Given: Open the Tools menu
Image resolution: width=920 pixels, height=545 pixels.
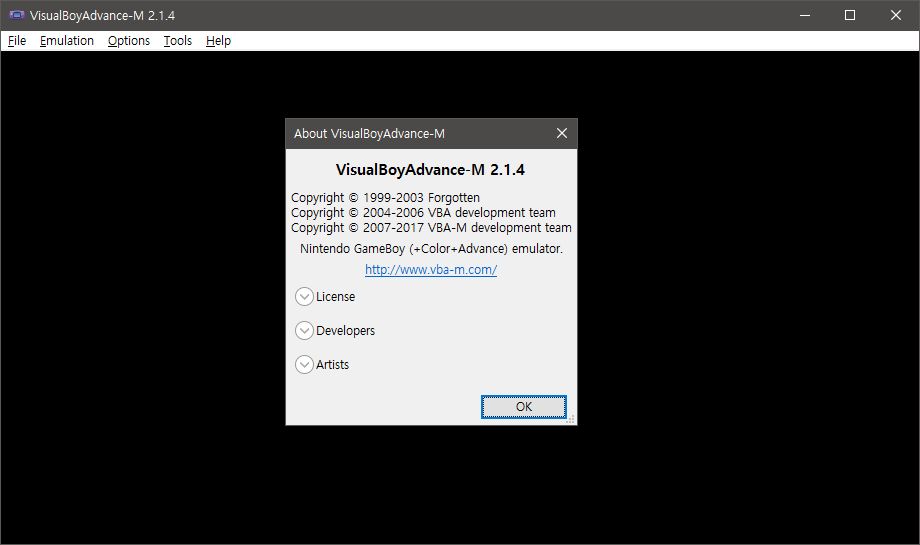Looking at the screenshot, I should pyautogui.click(x=178, y=40).
